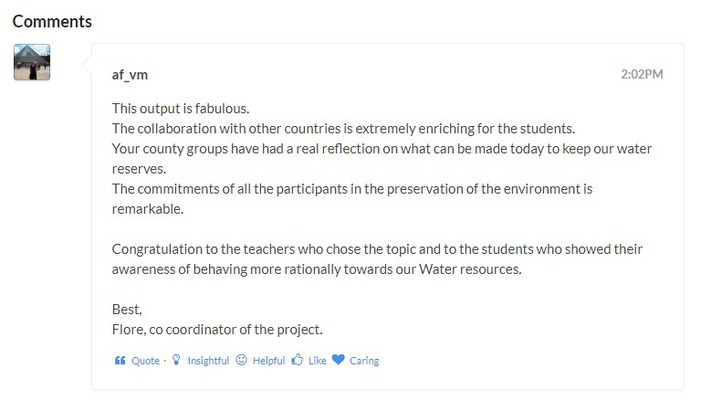Click the blue heart Caring icon
701x400 pixels.
coord(338,360)
